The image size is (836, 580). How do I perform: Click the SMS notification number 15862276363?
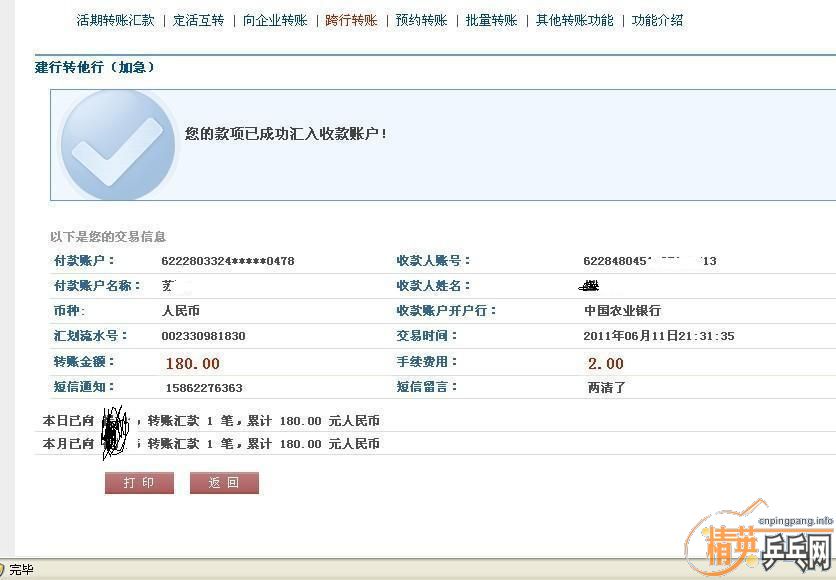pos(203,388)
